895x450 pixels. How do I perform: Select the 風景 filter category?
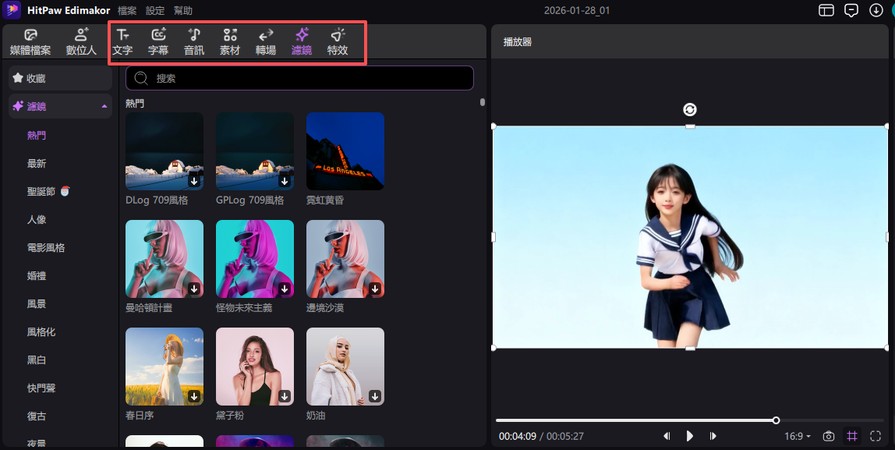[x=37, y=304]
